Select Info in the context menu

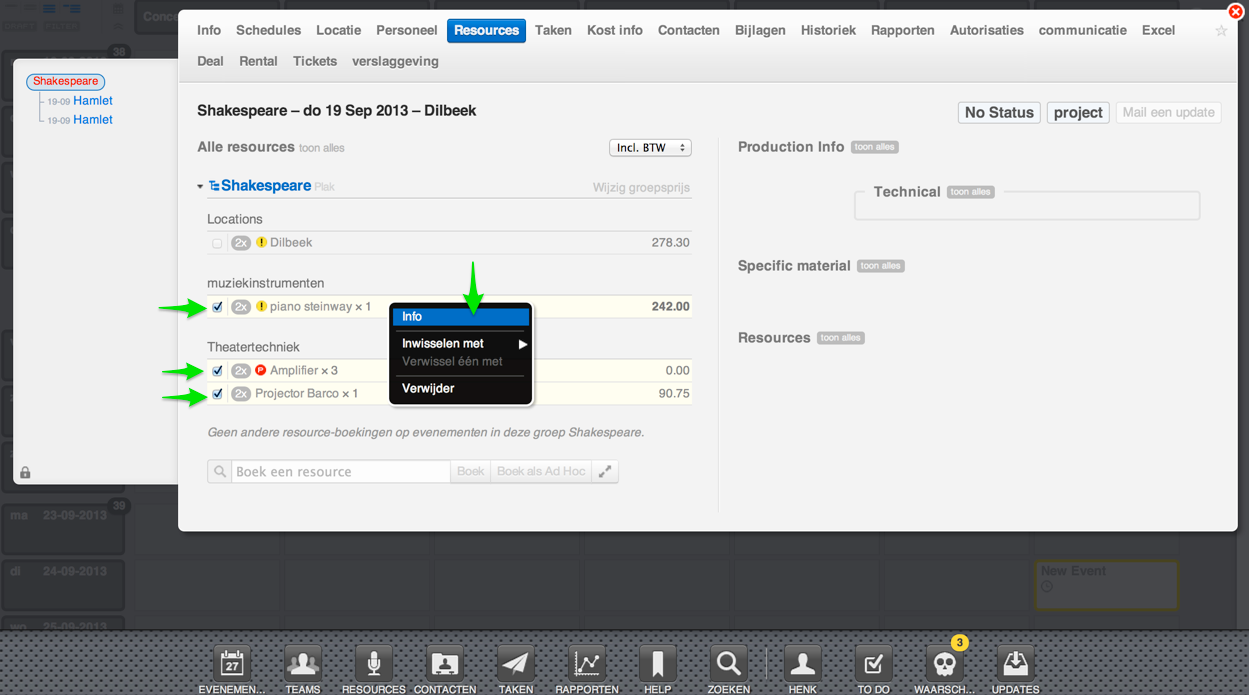click(460, 317)
